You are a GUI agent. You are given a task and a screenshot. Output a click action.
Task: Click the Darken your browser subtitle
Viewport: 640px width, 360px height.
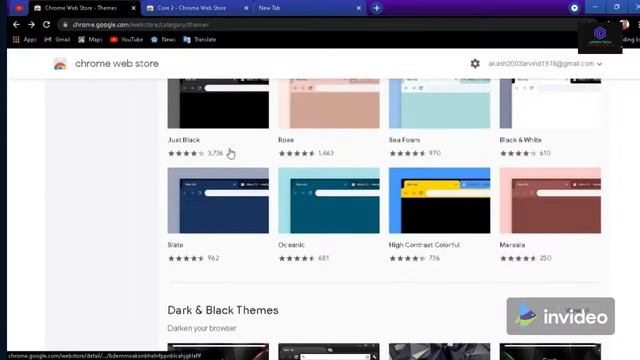[202, 328]
